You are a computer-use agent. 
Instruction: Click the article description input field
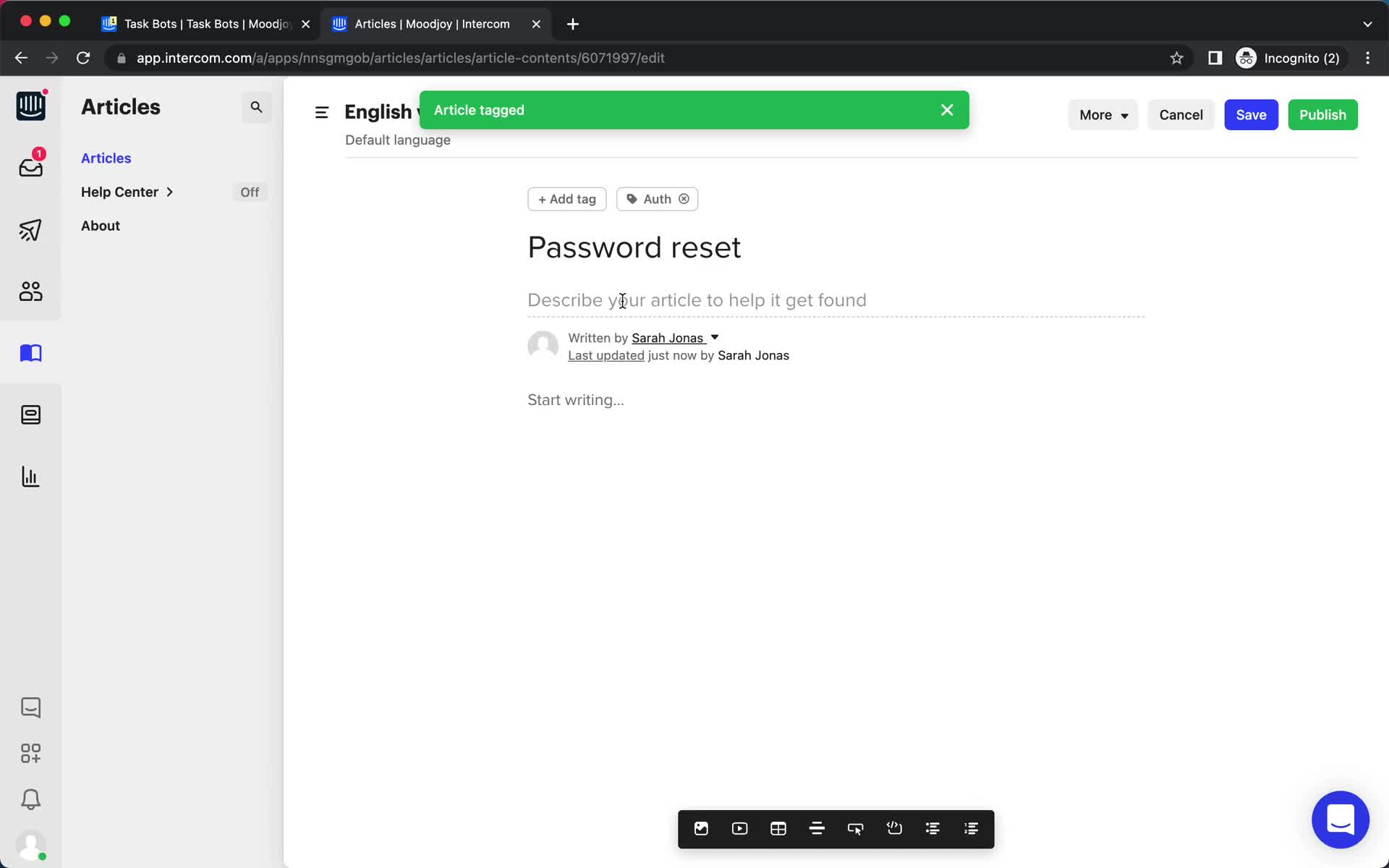pyautogui.click(x=696, y=300)
